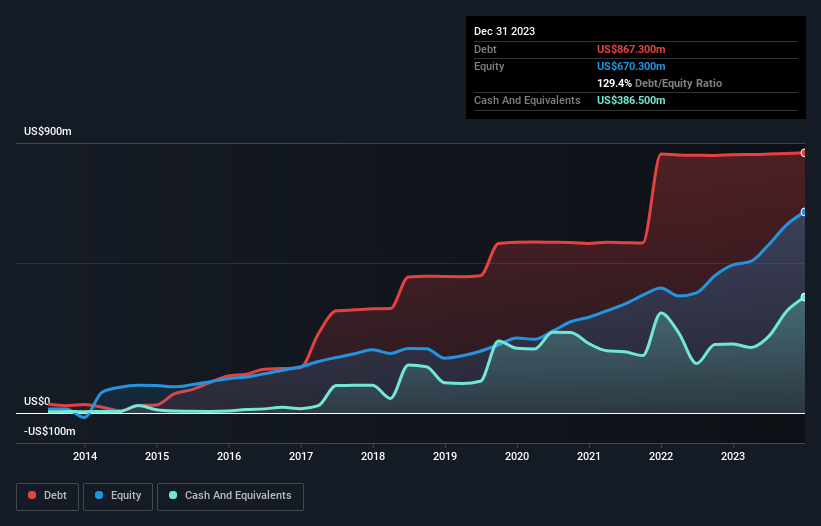This screenshot has height=526, width=821.
Task: Click the 2022 x-axis label
Action: (661, 456)
